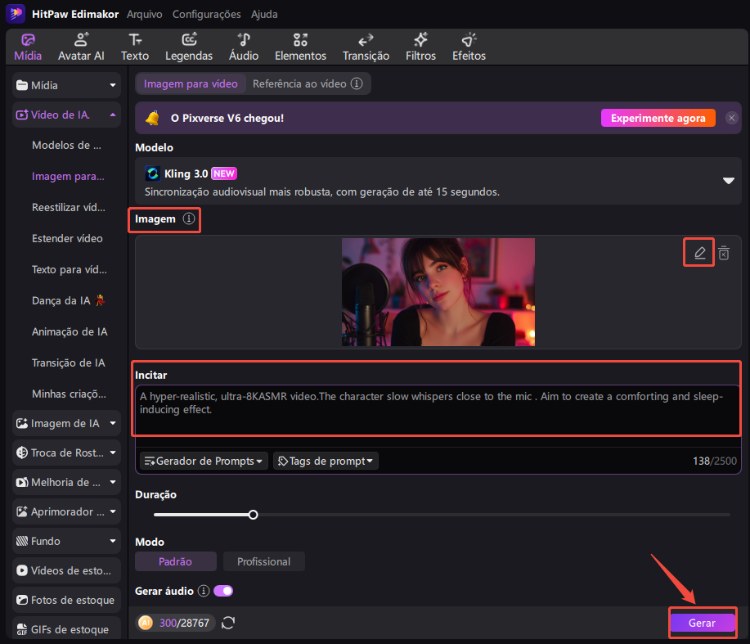The height and width of the screenshot is (644, 750).
Task: Select the Padrão mode
Action: (176, 561)
